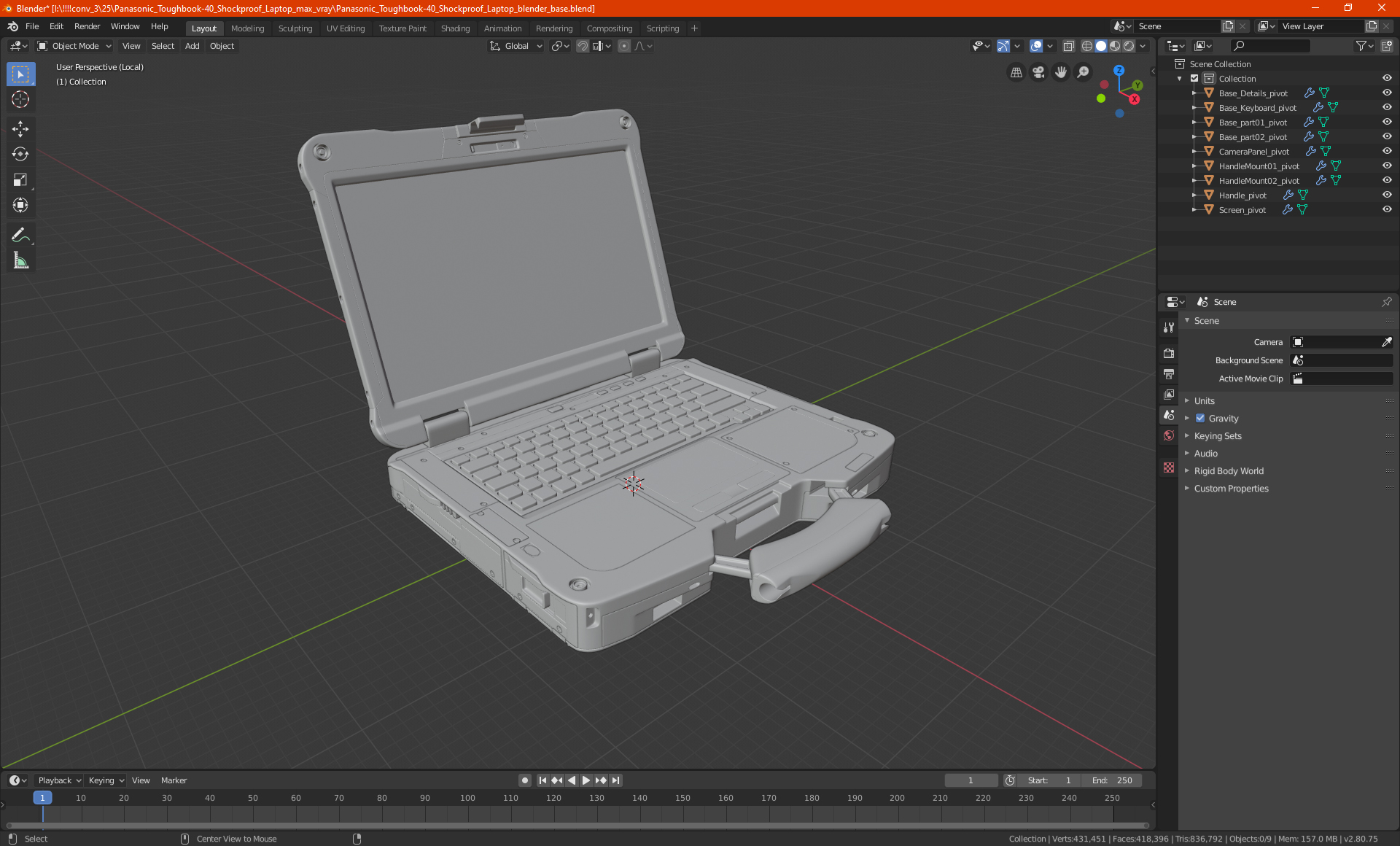Screen dimensions: 1400x846
Task: Select the Annotate tool
Action: 20,235
